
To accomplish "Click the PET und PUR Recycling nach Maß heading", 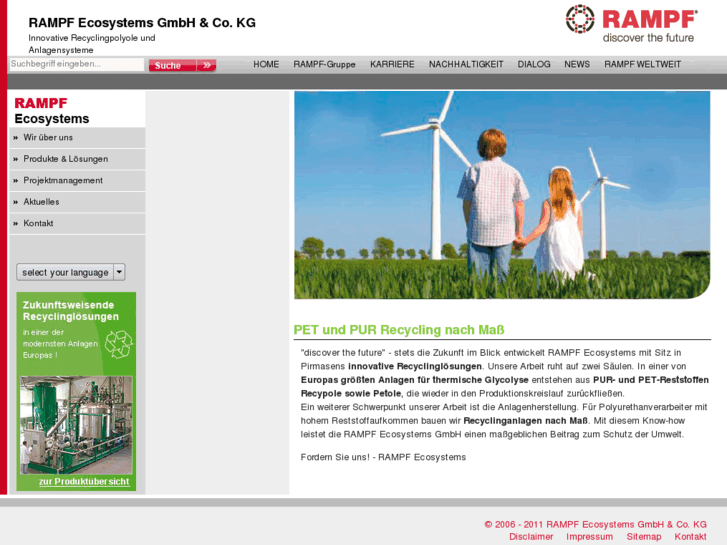I will [x=399, y=330].
